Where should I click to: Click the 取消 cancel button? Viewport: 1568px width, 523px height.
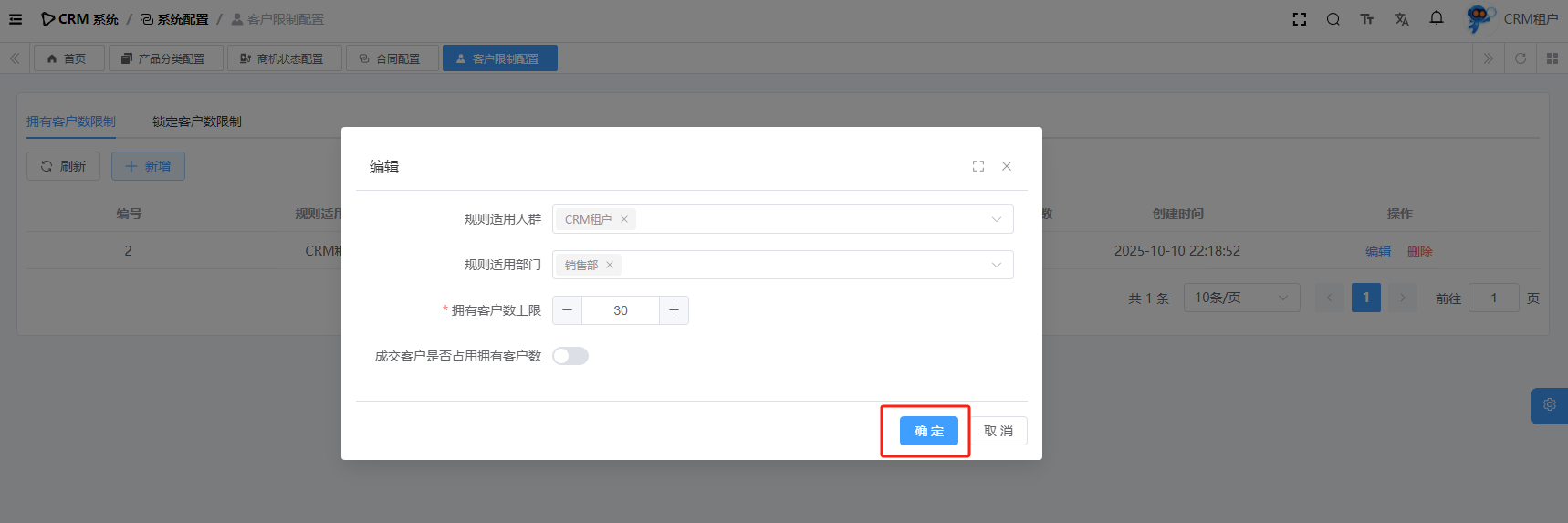pos(998,431)
